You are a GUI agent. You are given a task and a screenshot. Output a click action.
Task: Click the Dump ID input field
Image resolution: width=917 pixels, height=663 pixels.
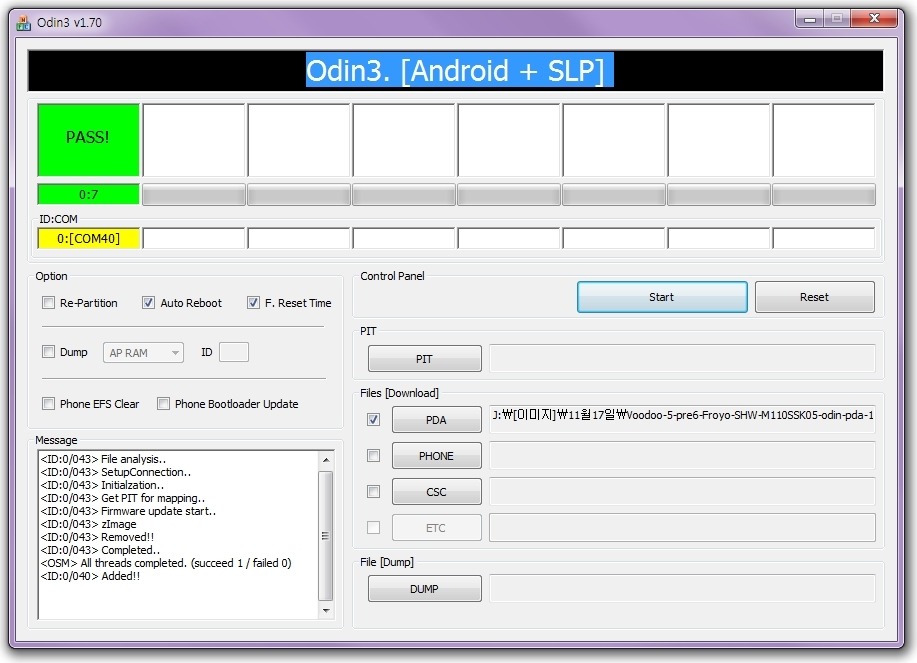(234, 352)
